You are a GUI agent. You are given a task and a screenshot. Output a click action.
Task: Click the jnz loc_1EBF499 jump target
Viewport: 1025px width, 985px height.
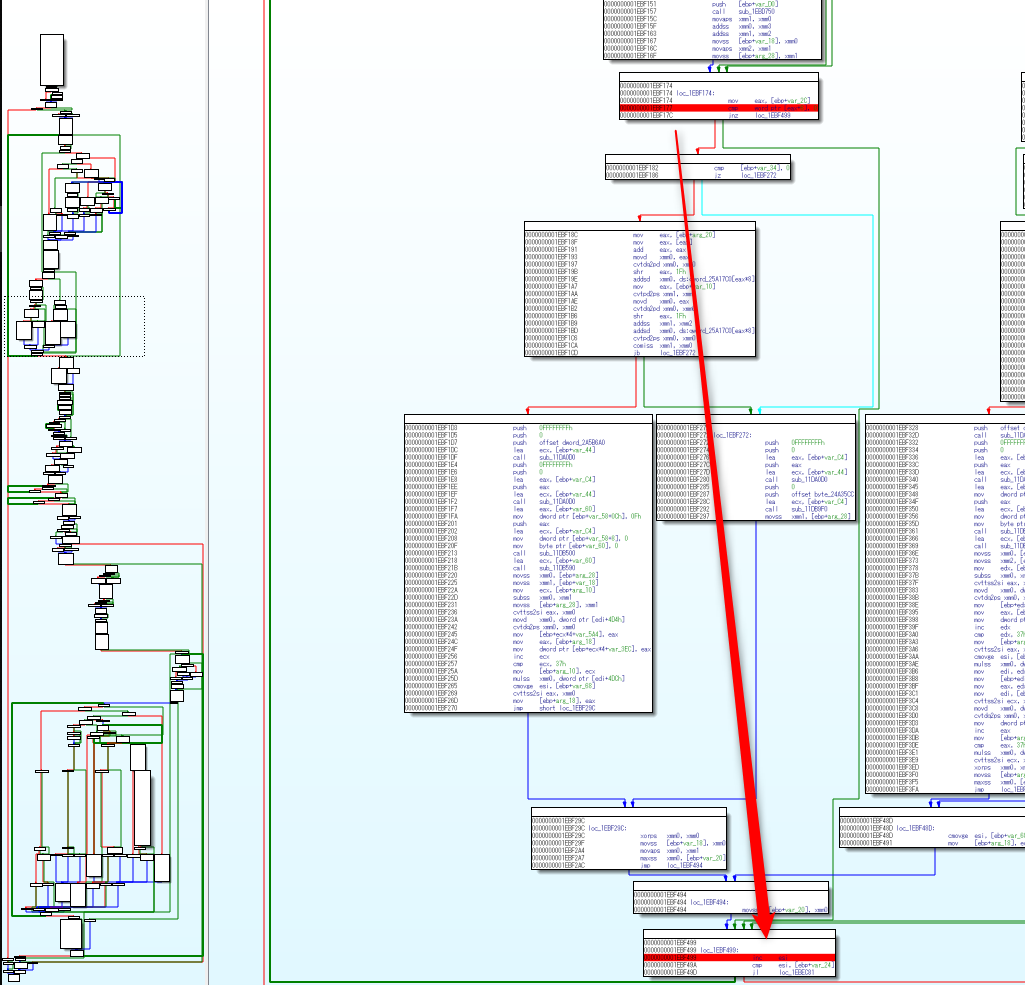coord(773,115)
